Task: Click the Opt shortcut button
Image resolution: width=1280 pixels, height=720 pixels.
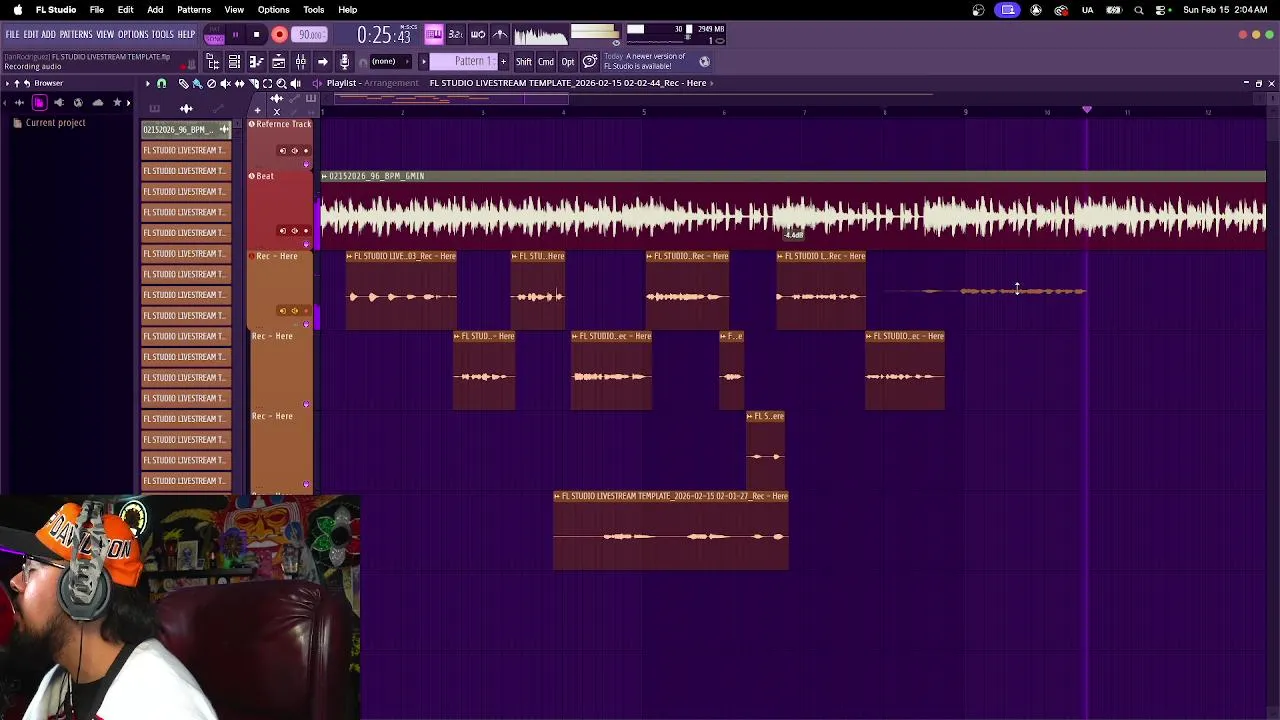Action: pyautogui.click(x=568, y=62)
